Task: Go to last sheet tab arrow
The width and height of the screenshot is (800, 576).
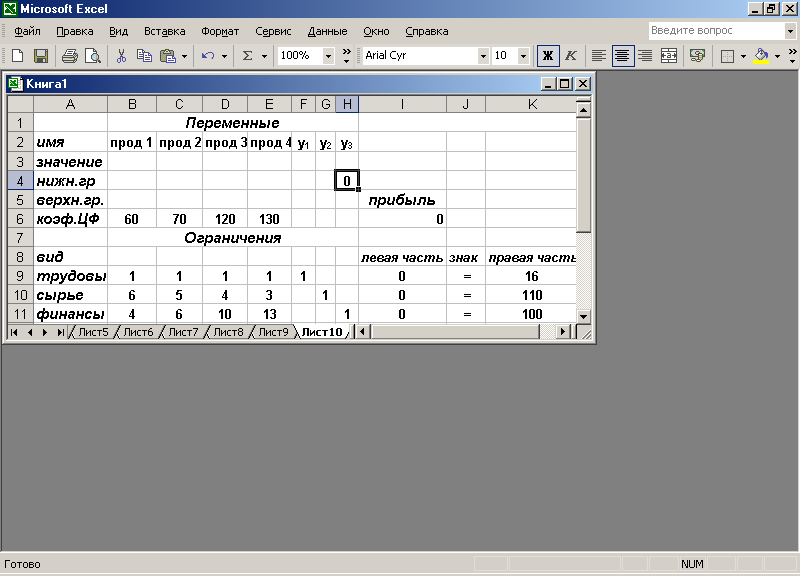Action: tap(61, 333)
